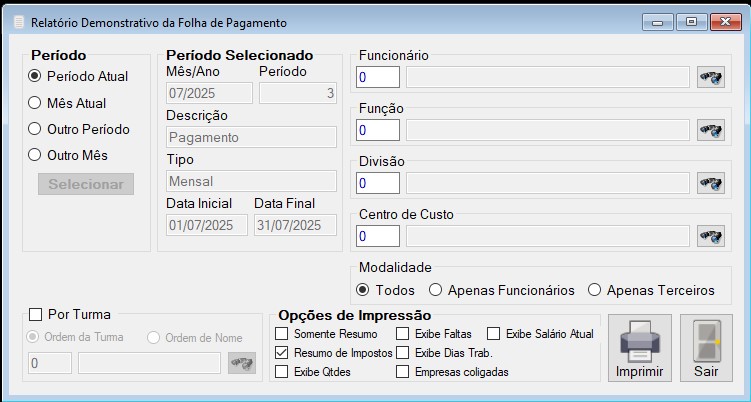The image size is (751, 402).
Task: Click the Imprimir printer button
Action: pyautogui.click(x=639, y=348)
